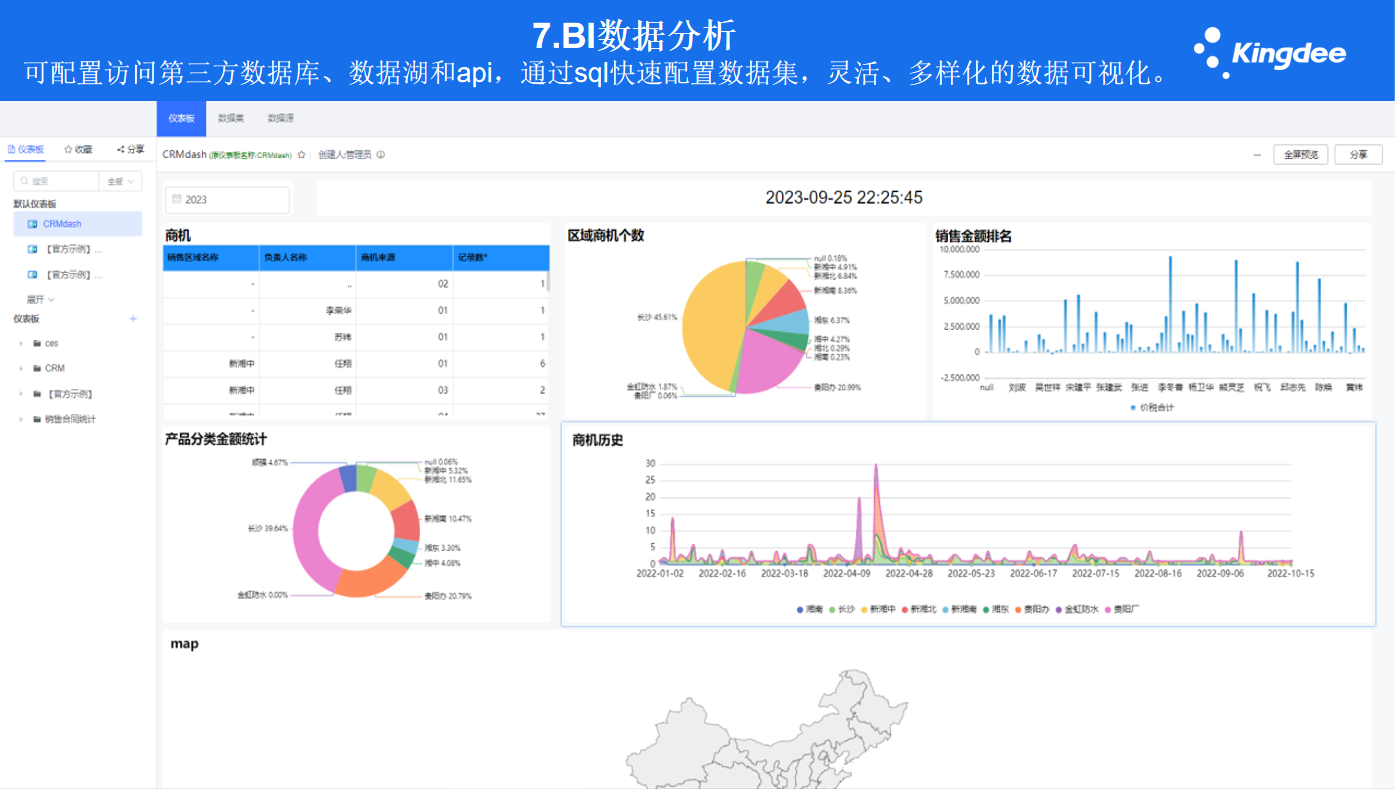Click the 全屏预览 button
This screenshot has width=1395, height=789.
[1300, 155]
